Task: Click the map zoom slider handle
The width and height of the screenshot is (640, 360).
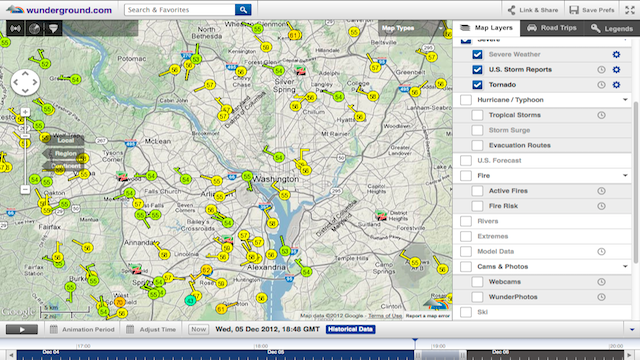Action: point(25,136)
